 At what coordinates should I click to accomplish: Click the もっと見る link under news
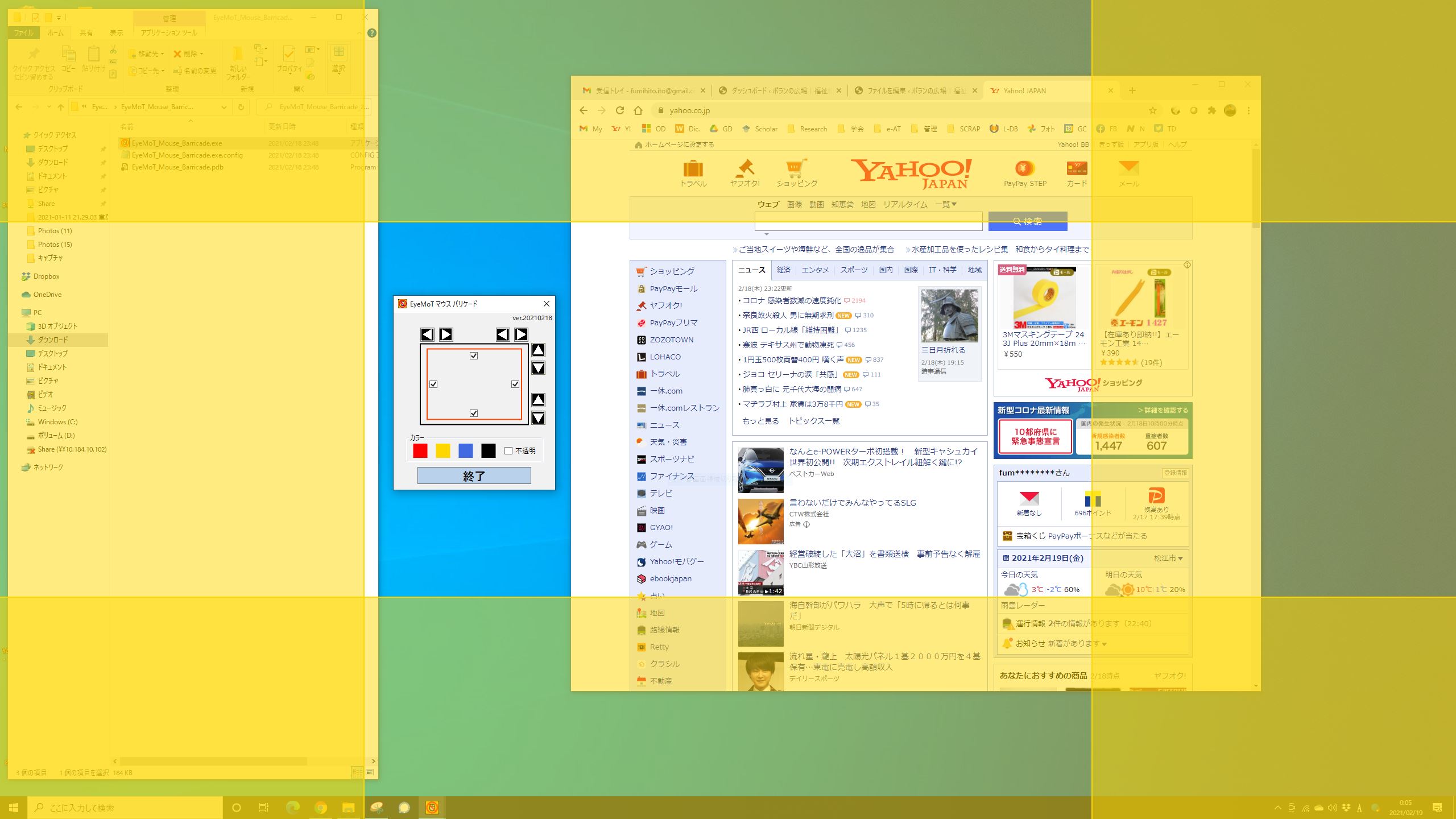click(760, 421)
